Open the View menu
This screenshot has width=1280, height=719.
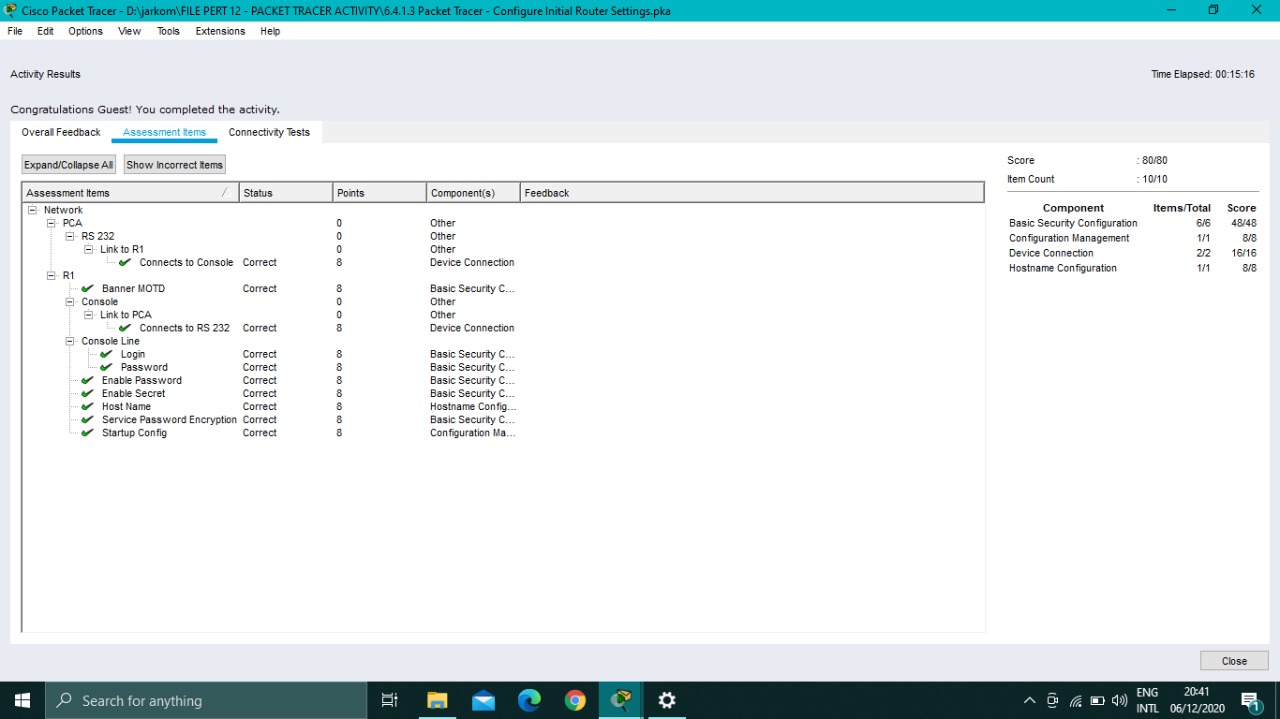pyautogui.click(x=129, y=31)
